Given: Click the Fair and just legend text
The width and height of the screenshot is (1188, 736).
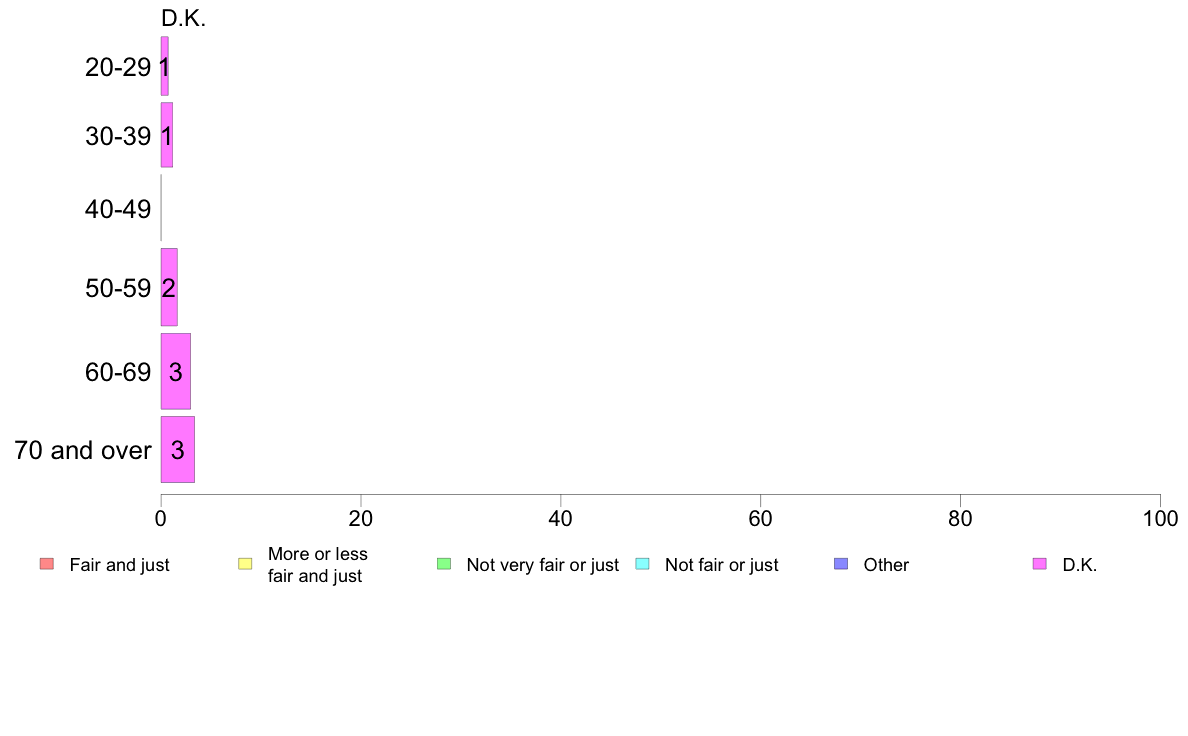Looking at the screenshot, I should point(120,565).
